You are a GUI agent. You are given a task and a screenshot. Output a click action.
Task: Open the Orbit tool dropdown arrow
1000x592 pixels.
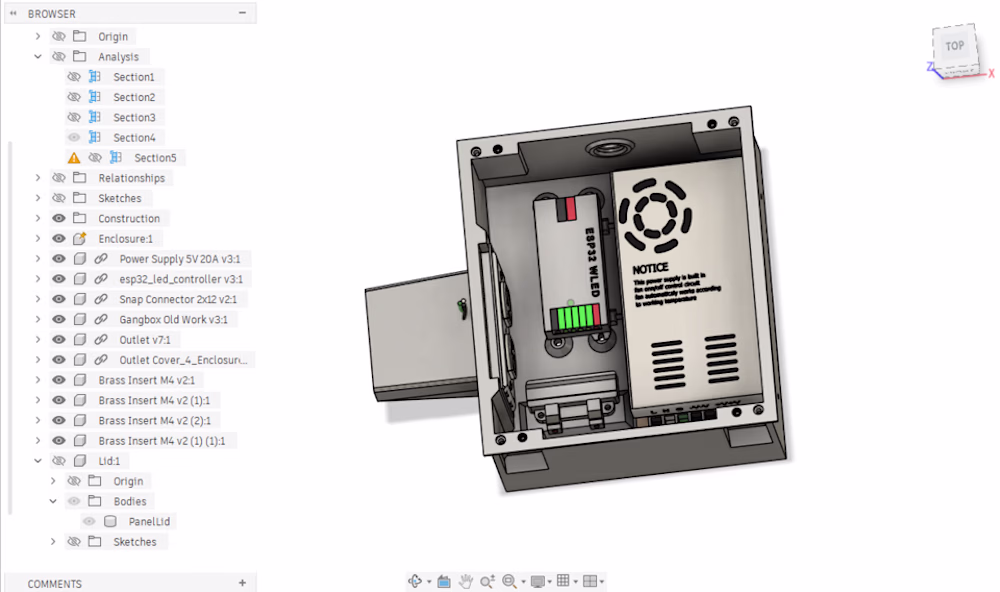point(429,582)
